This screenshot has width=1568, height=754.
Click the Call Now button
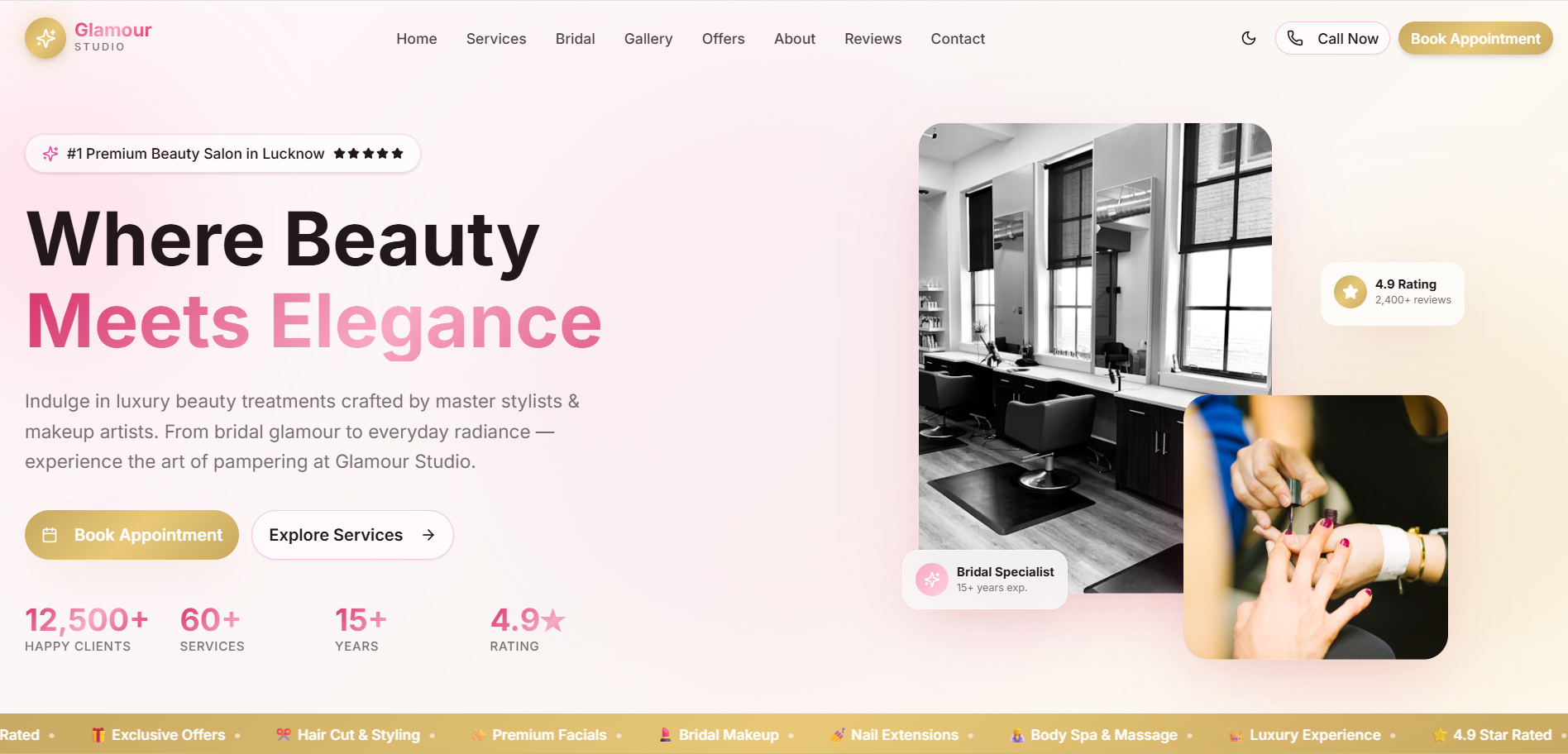(x=1332, y=38)
